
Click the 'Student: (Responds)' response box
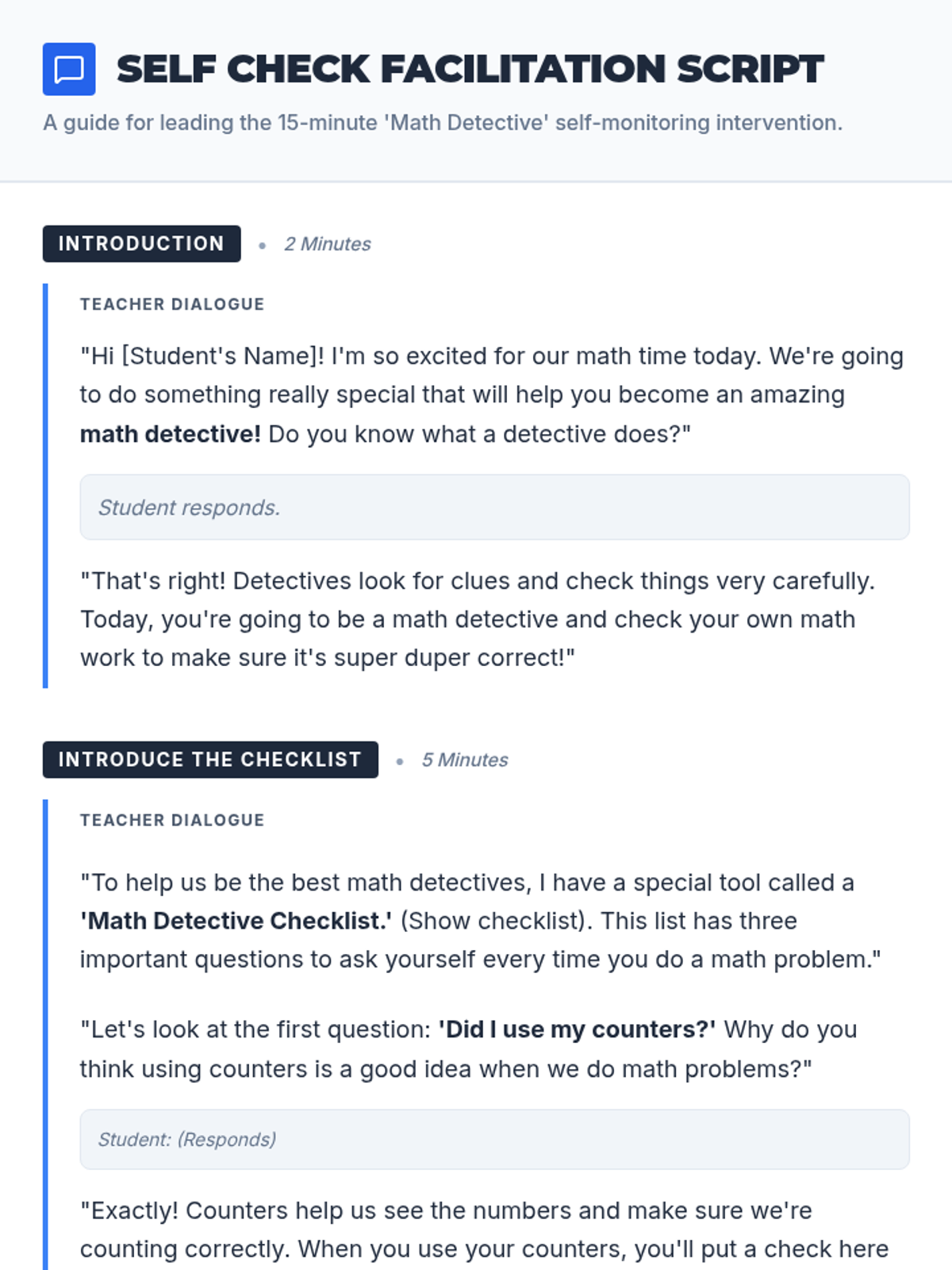tap(493, 1139)
